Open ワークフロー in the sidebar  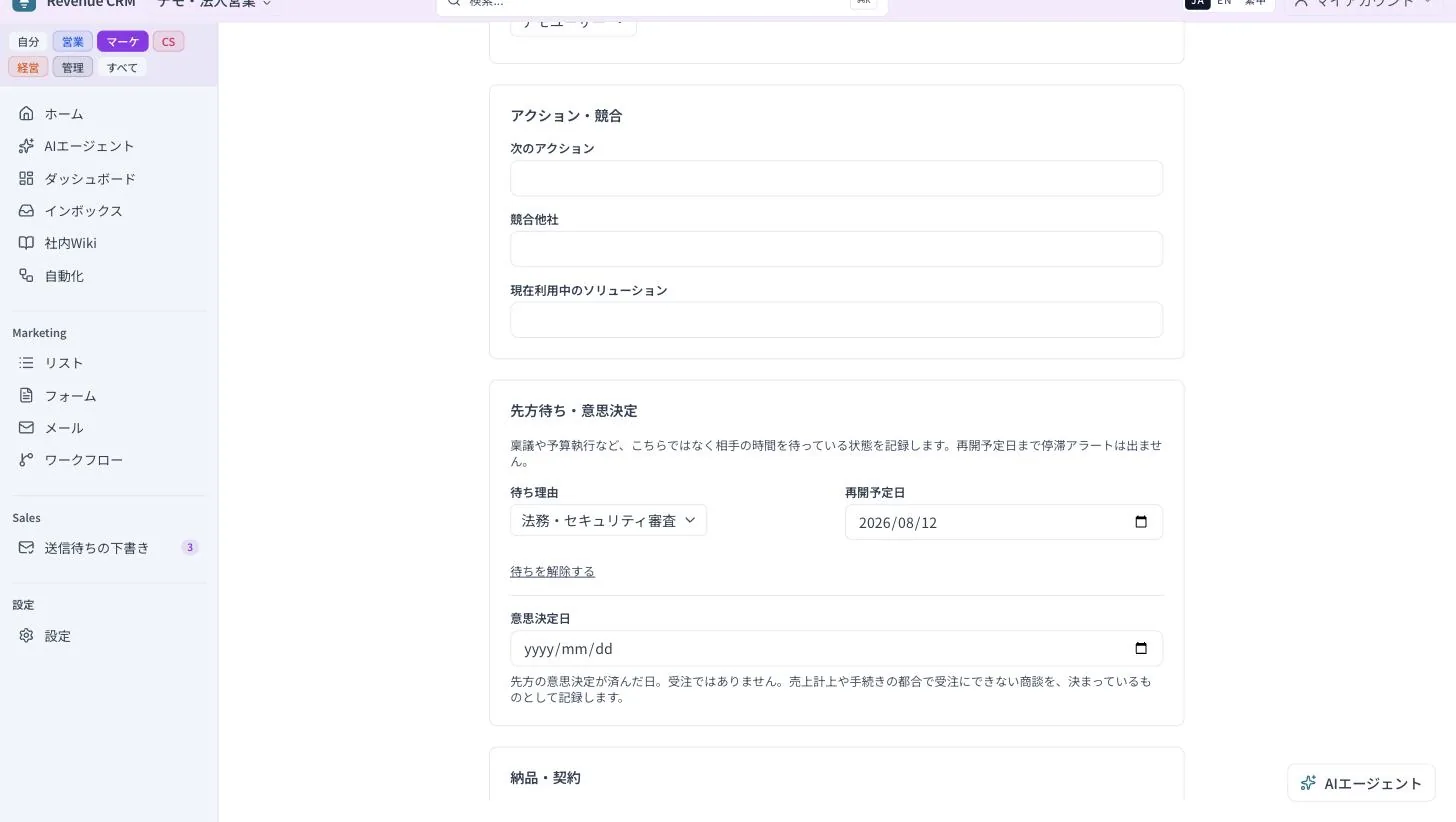108,460
